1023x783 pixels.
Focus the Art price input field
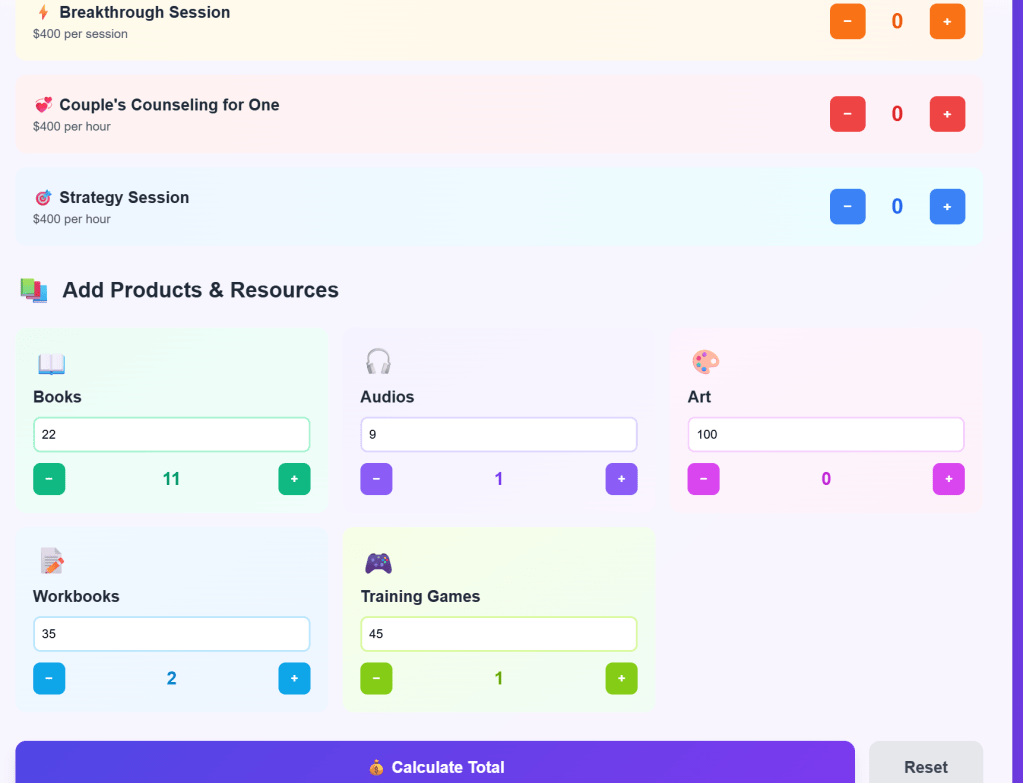(x=825, y=434)
